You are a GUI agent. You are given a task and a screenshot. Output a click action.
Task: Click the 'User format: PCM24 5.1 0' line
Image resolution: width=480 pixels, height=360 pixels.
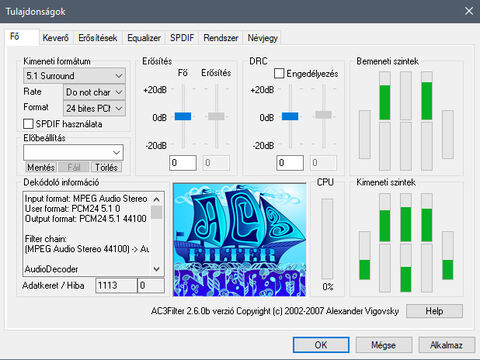[x=72, y=209]
